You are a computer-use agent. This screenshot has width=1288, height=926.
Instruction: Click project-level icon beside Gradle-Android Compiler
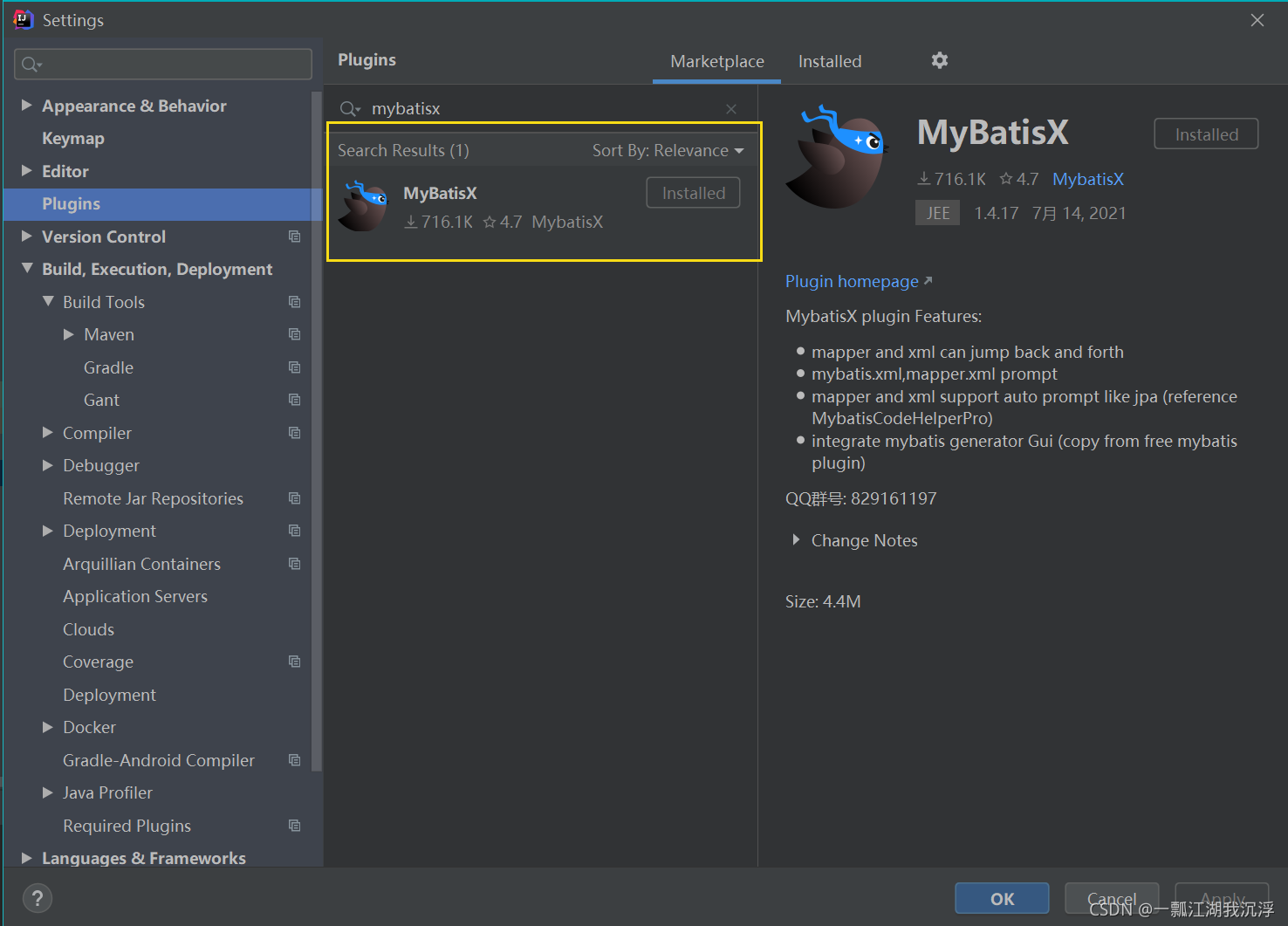(x=295, y=760)
